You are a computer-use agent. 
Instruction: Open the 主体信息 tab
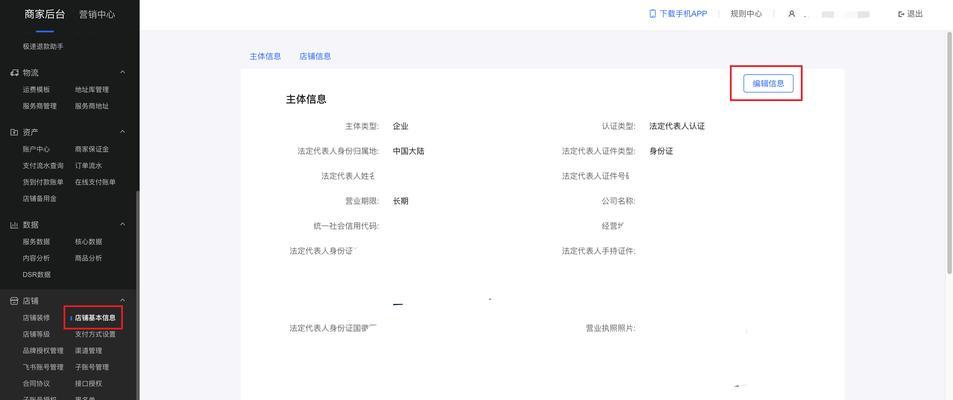click(265, 56)
